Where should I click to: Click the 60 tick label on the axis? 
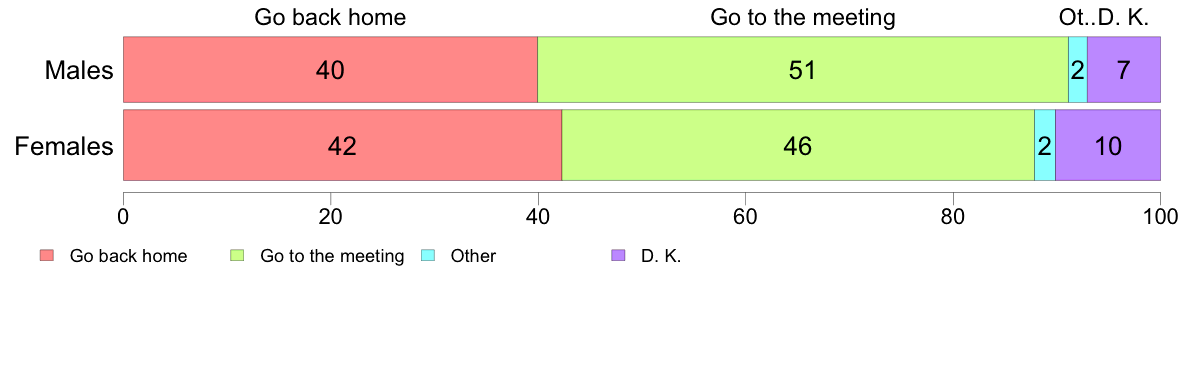[x=745, y=214]
